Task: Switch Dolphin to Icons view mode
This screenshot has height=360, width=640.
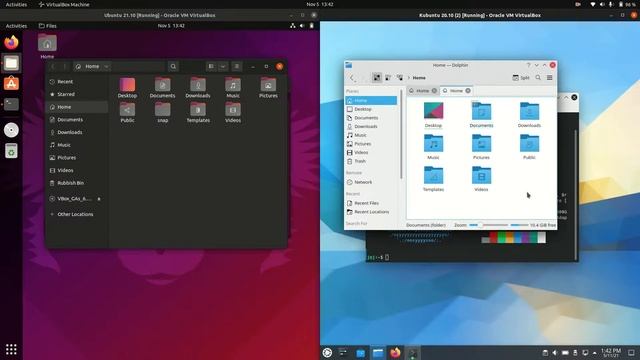Action: (377, 78)
